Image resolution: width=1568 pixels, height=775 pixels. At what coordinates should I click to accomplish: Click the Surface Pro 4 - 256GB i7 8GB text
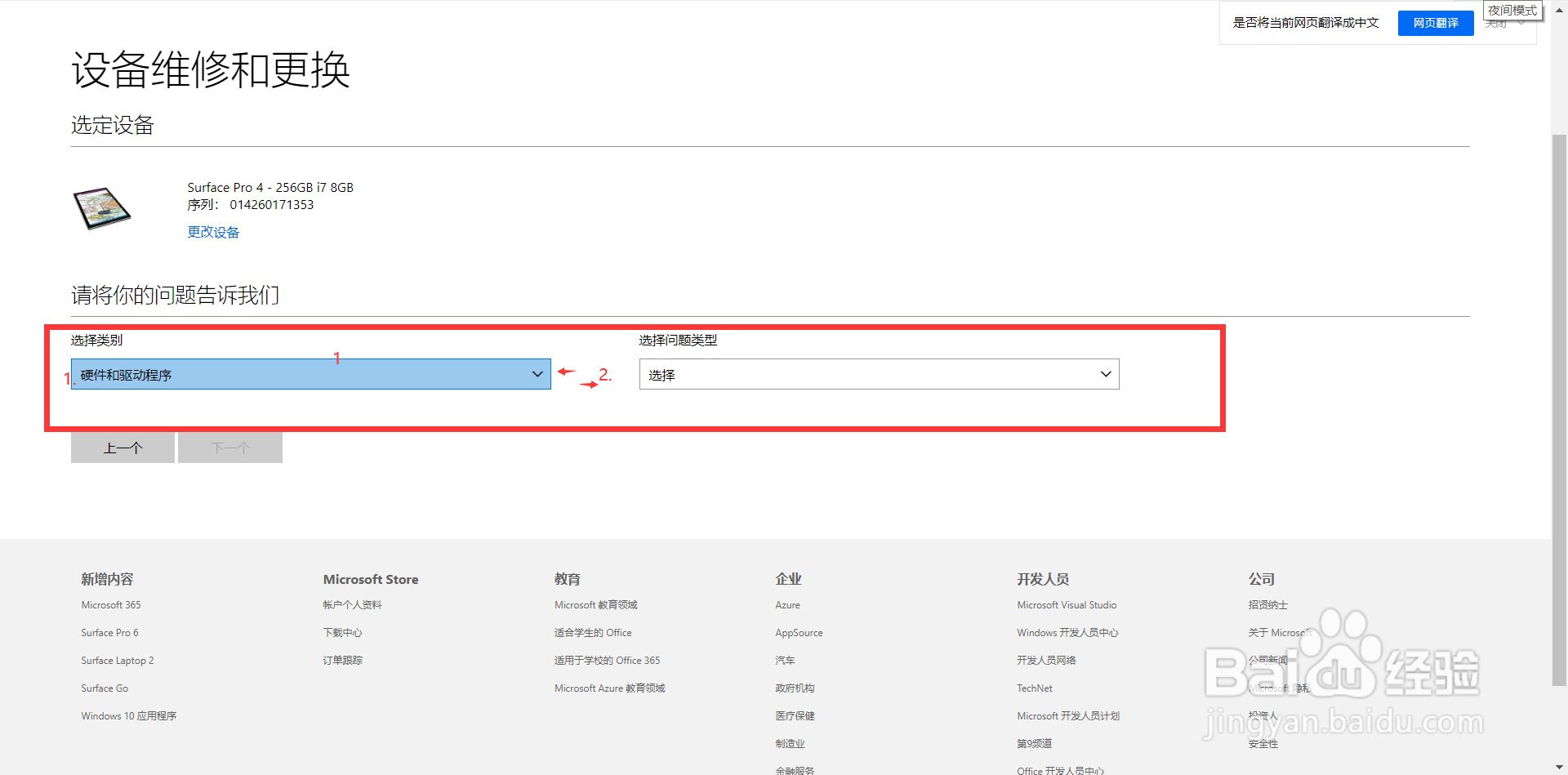tap(270, 188)
